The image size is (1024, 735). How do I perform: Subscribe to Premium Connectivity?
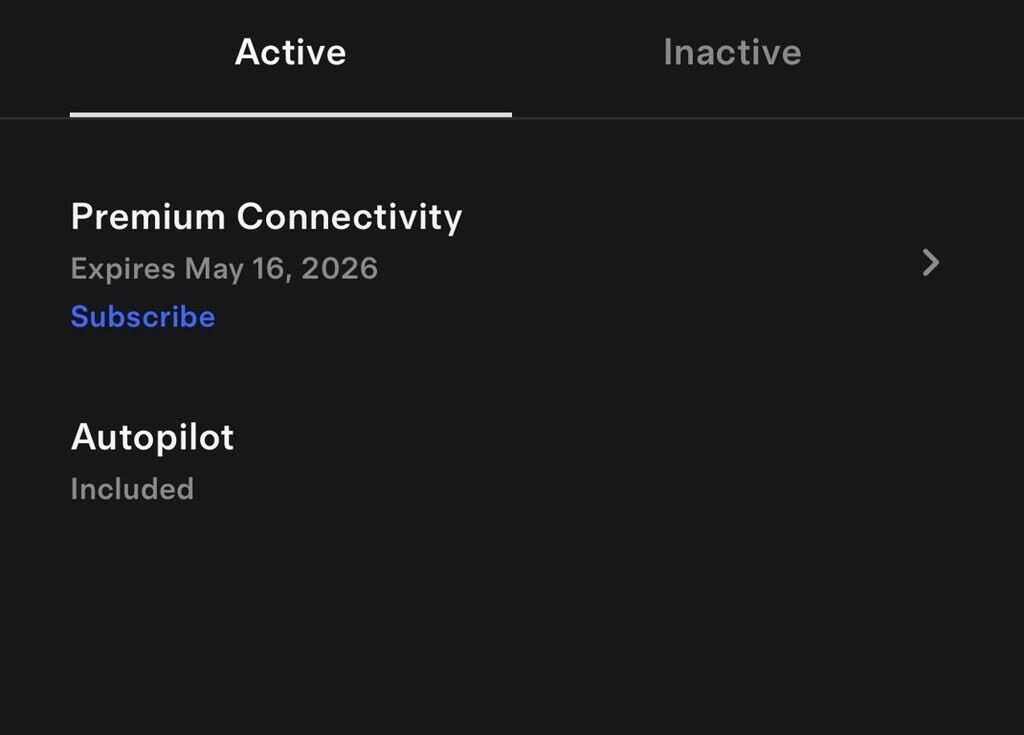pos(143,317)
